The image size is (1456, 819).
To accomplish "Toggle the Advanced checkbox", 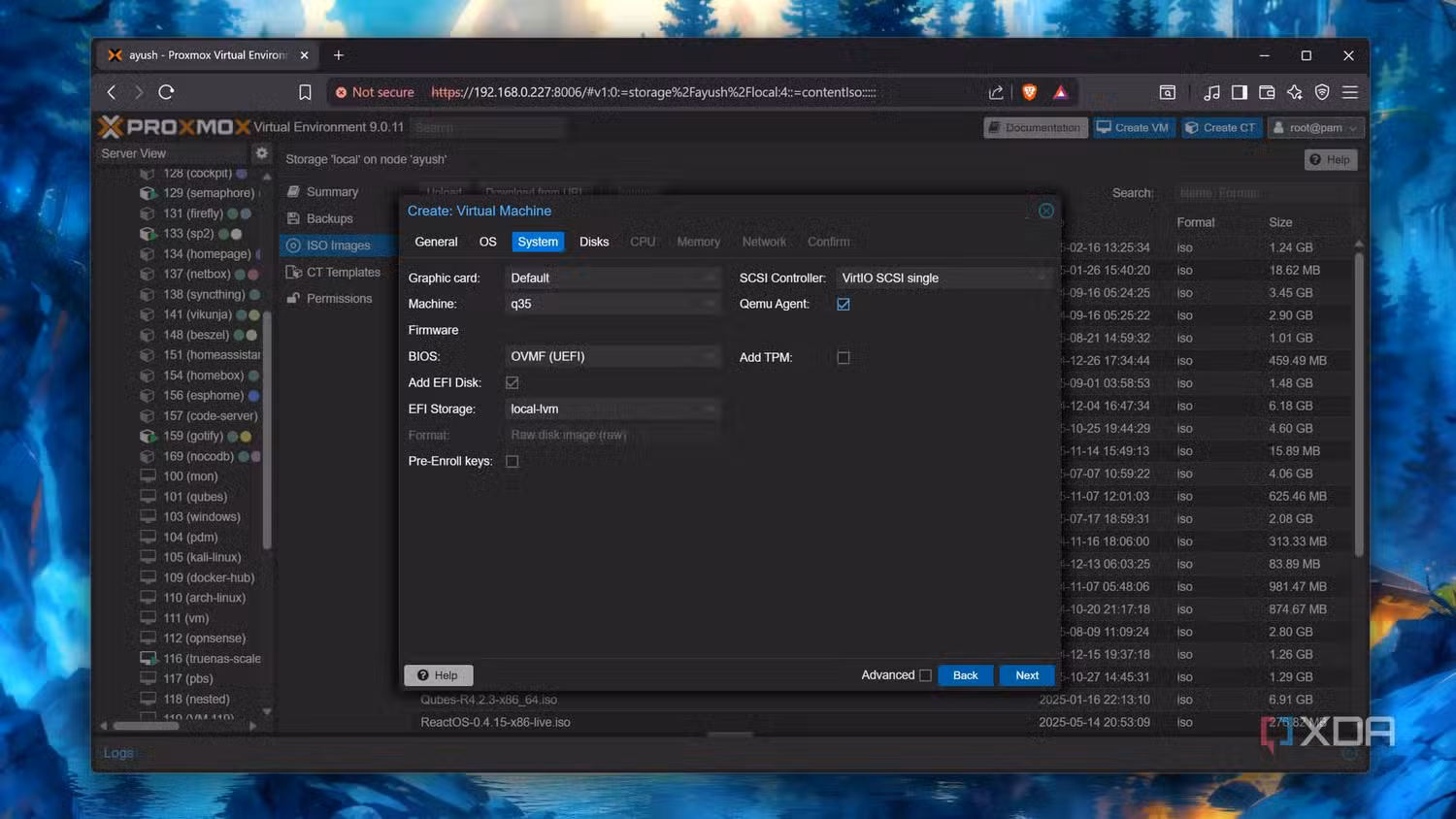I will coord(925,675).
